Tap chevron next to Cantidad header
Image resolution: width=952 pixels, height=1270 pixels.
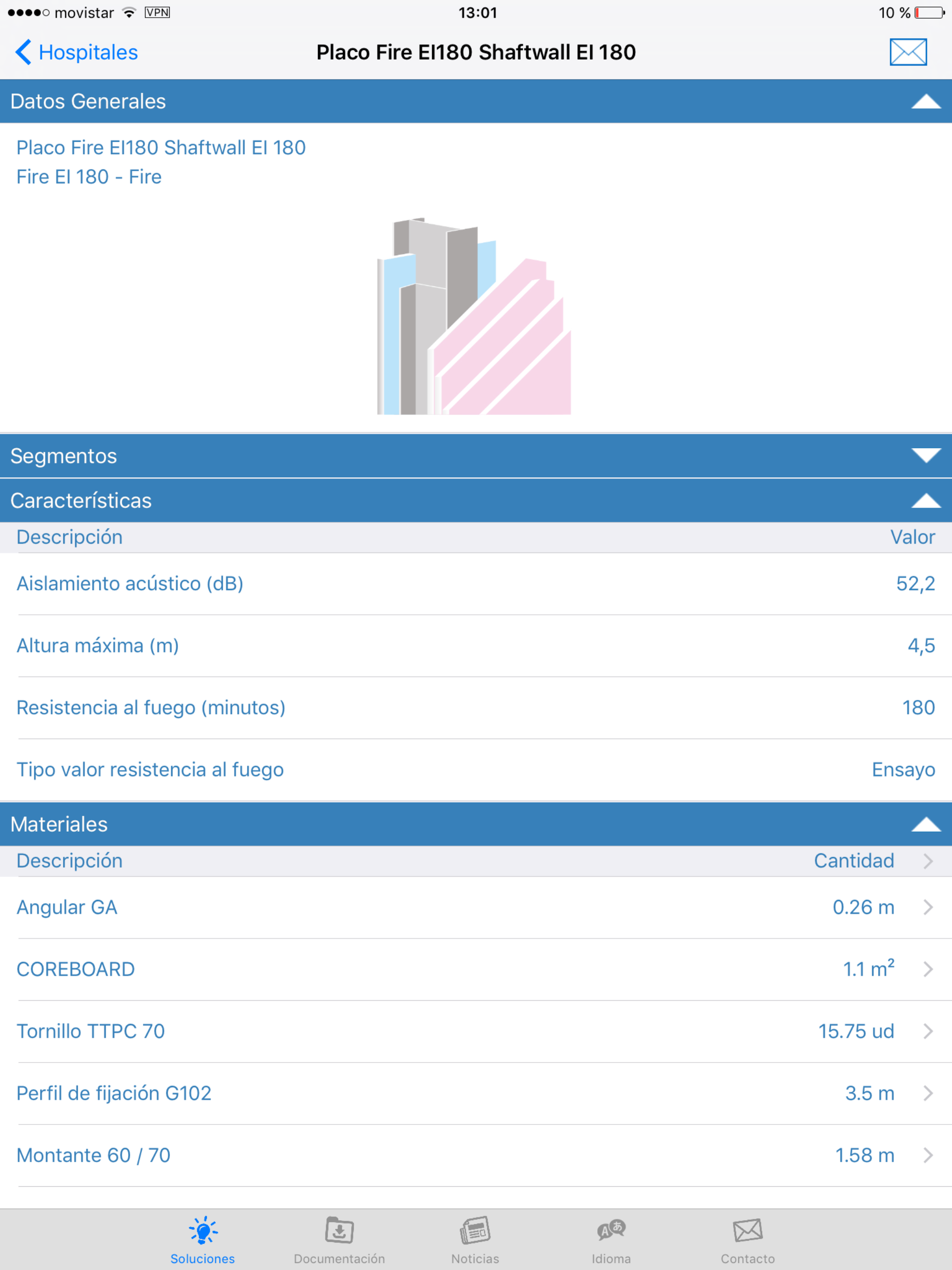(928, 860)
